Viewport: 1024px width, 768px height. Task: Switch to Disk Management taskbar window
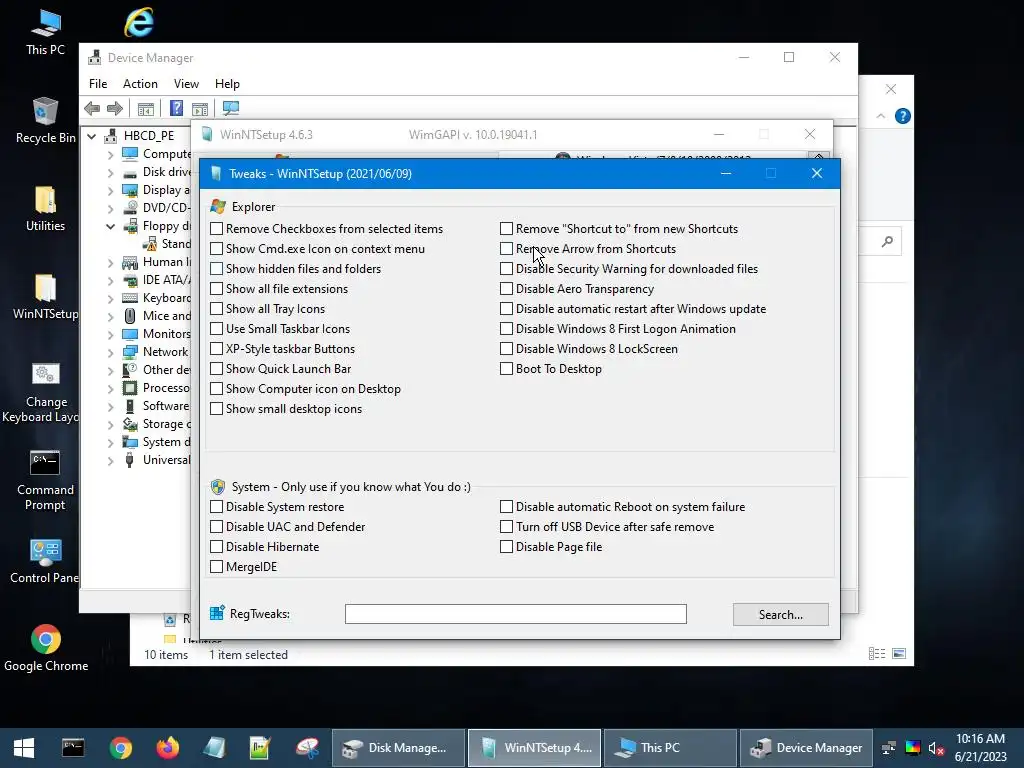399,748
